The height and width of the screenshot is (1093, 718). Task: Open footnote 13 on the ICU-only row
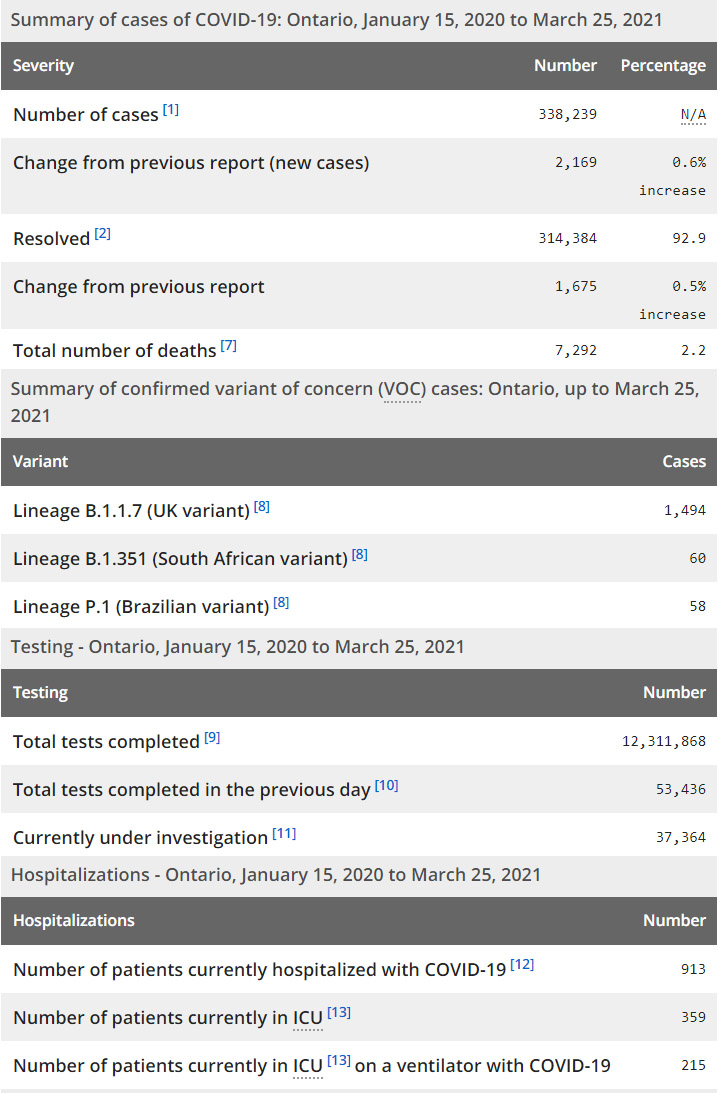pos(339,1013)
